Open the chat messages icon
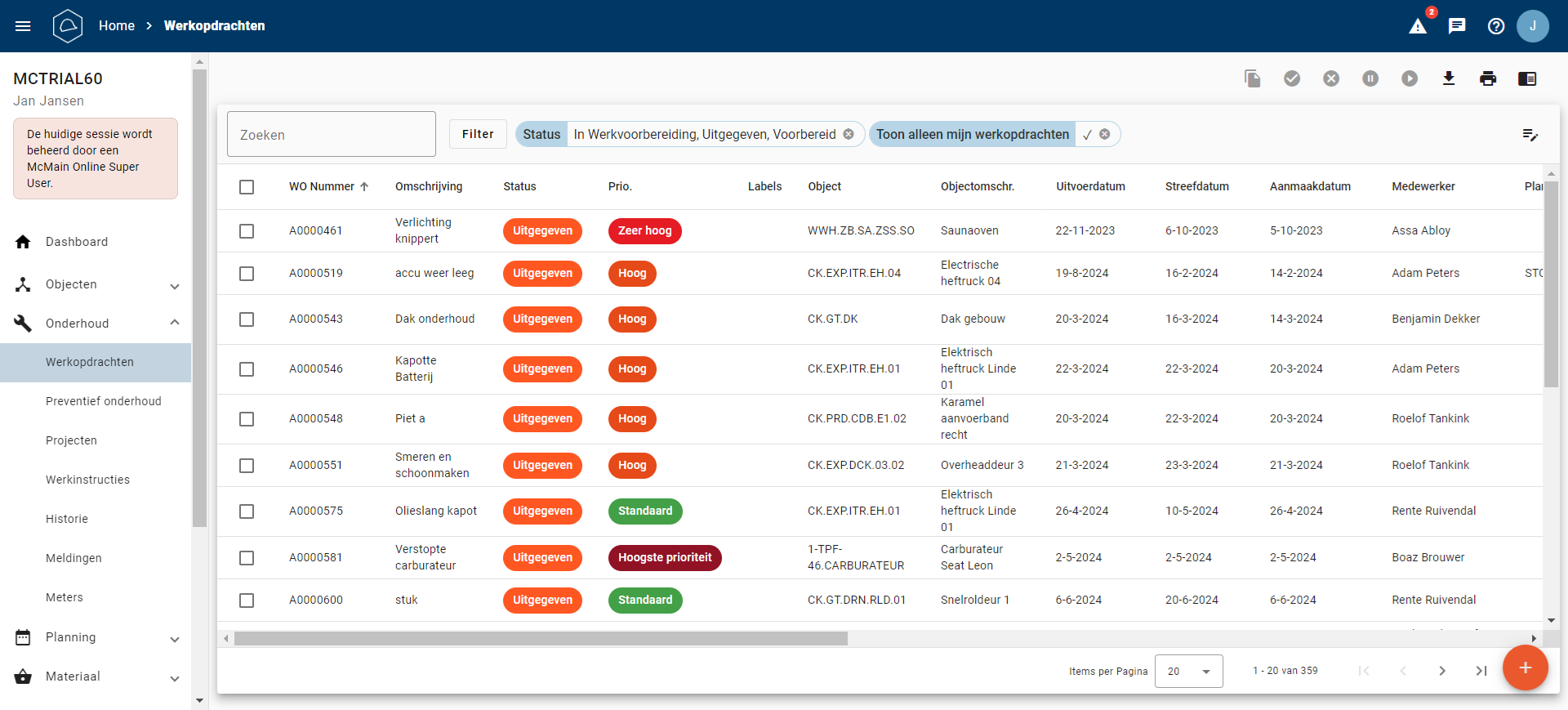The image size is (1568, 710). tap(1457, 26)
